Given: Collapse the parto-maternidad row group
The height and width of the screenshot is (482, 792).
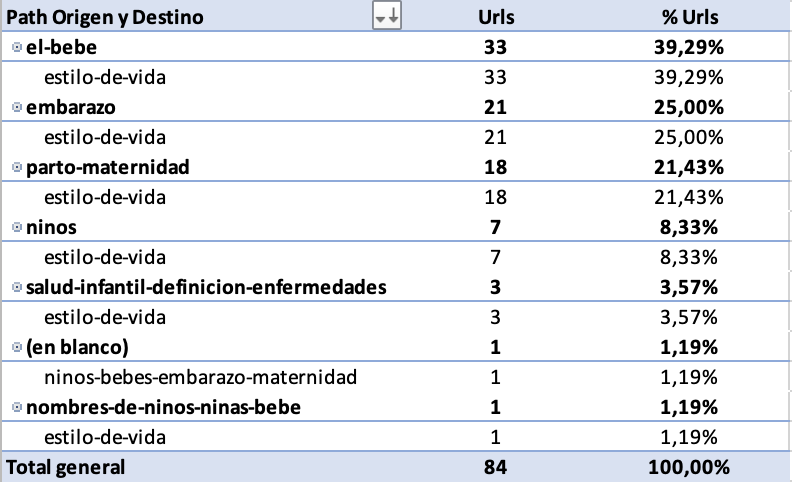Looking at the screenshot, I should click(16, 167).
